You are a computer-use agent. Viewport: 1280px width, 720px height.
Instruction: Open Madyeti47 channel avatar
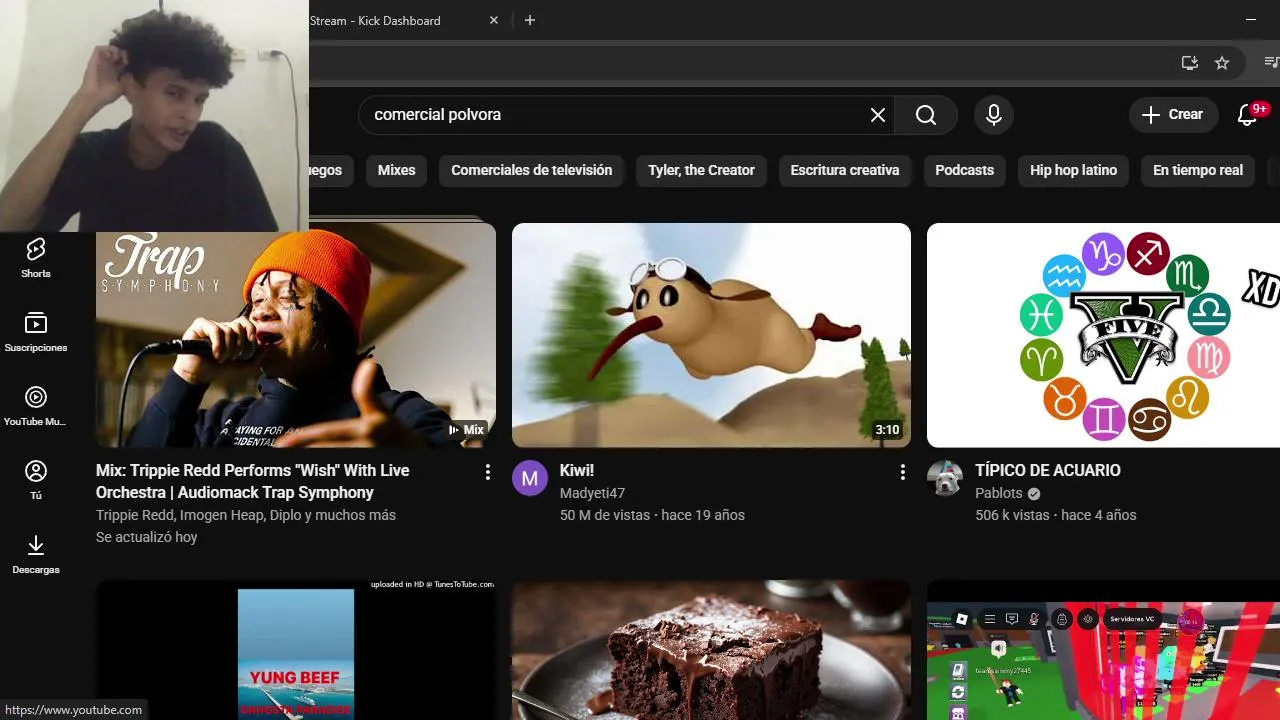(x=530, y=478)
